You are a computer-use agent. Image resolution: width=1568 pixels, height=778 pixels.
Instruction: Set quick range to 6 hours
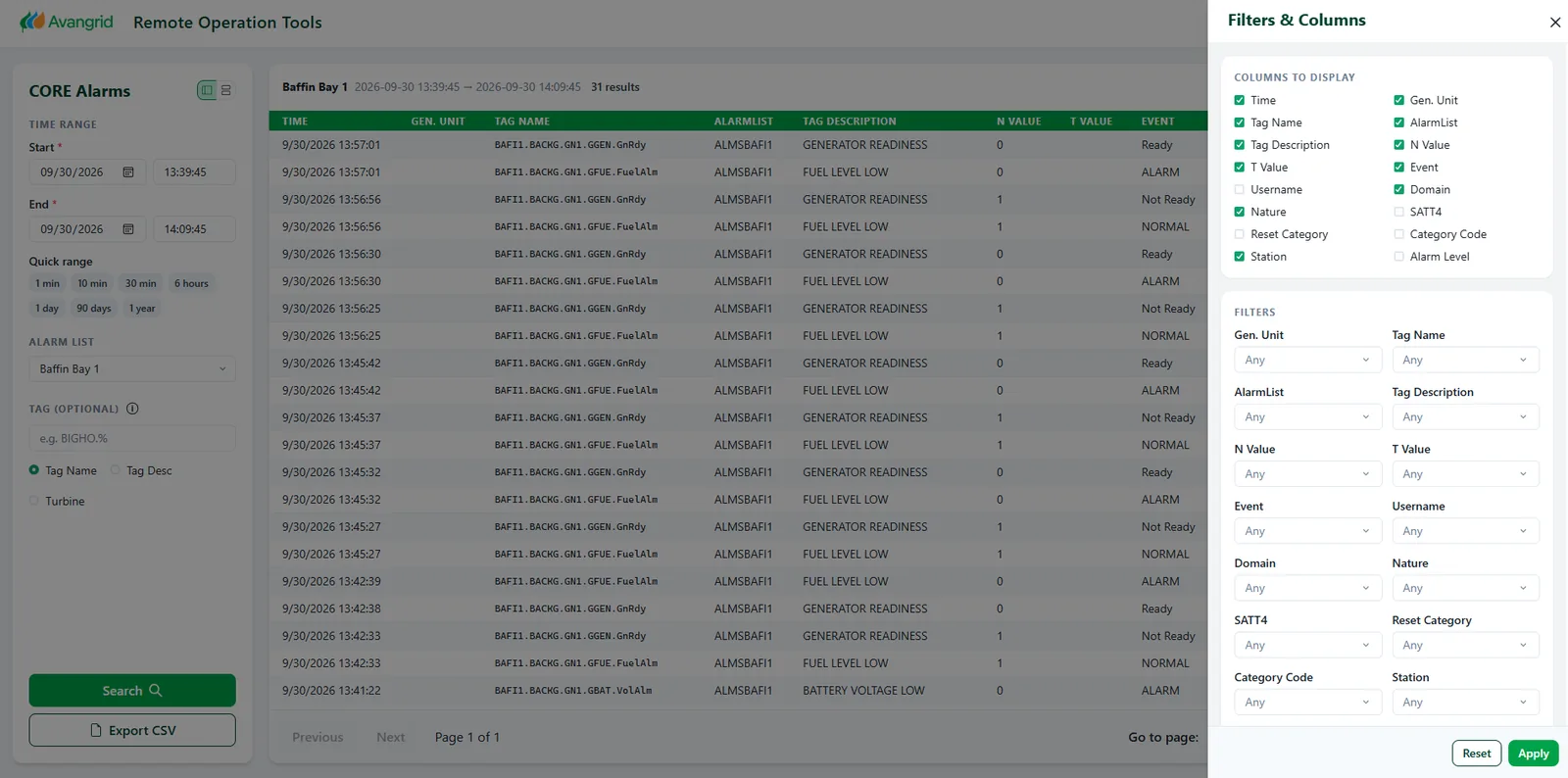coord(191,283)
